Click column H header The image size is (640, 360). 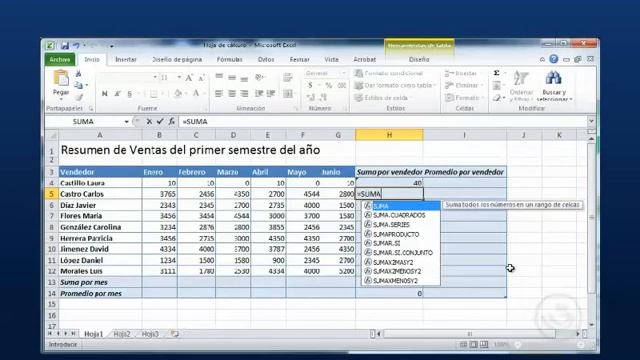point(389,135)
